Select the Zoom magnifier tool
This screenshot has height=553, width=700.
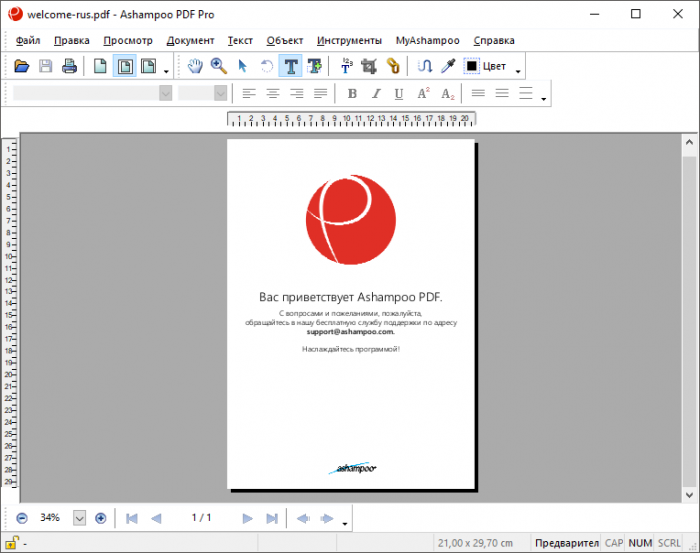[x=218, y=67]
